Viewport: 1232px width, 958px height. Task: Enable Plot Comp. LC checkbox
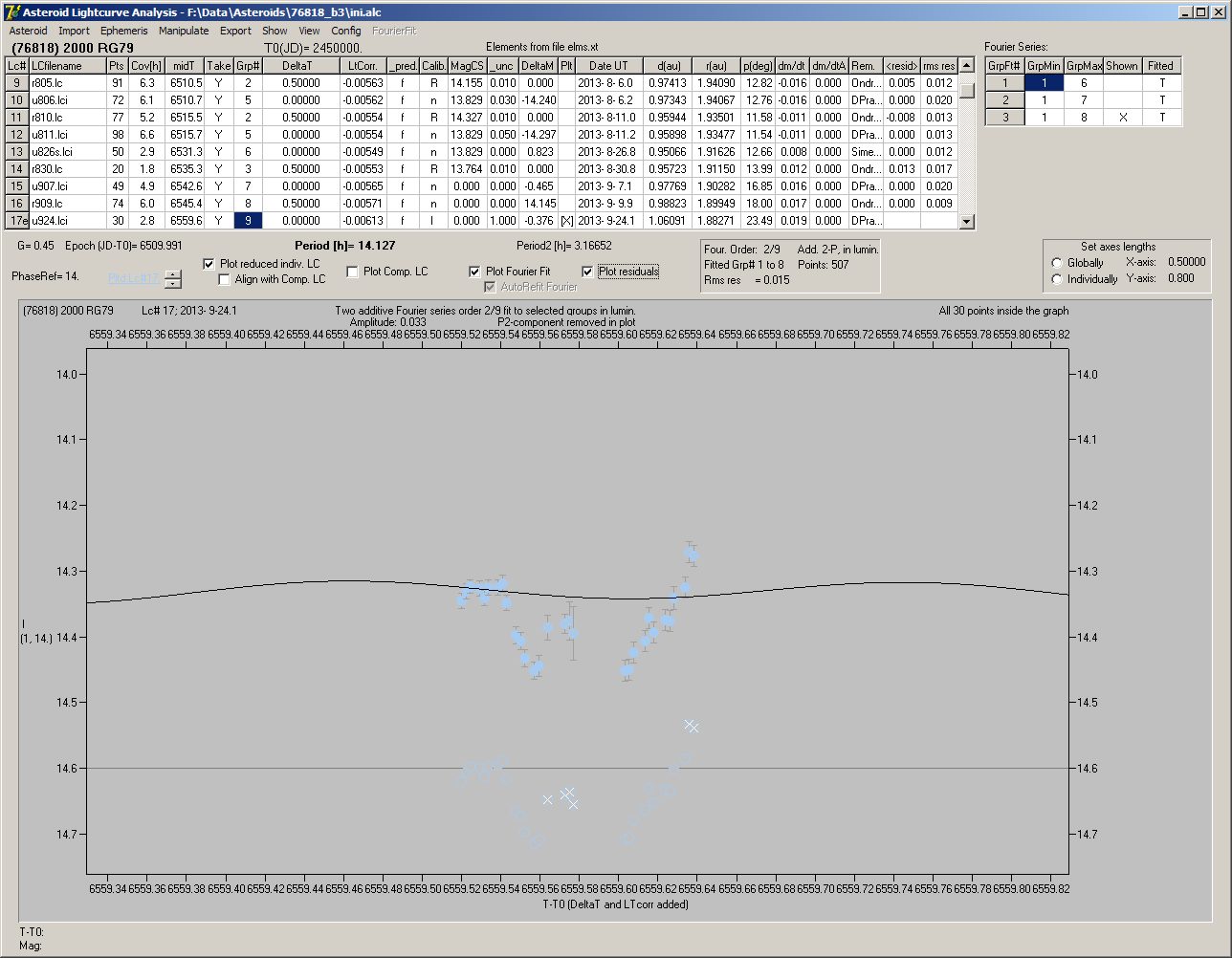(x=353, y=272)
